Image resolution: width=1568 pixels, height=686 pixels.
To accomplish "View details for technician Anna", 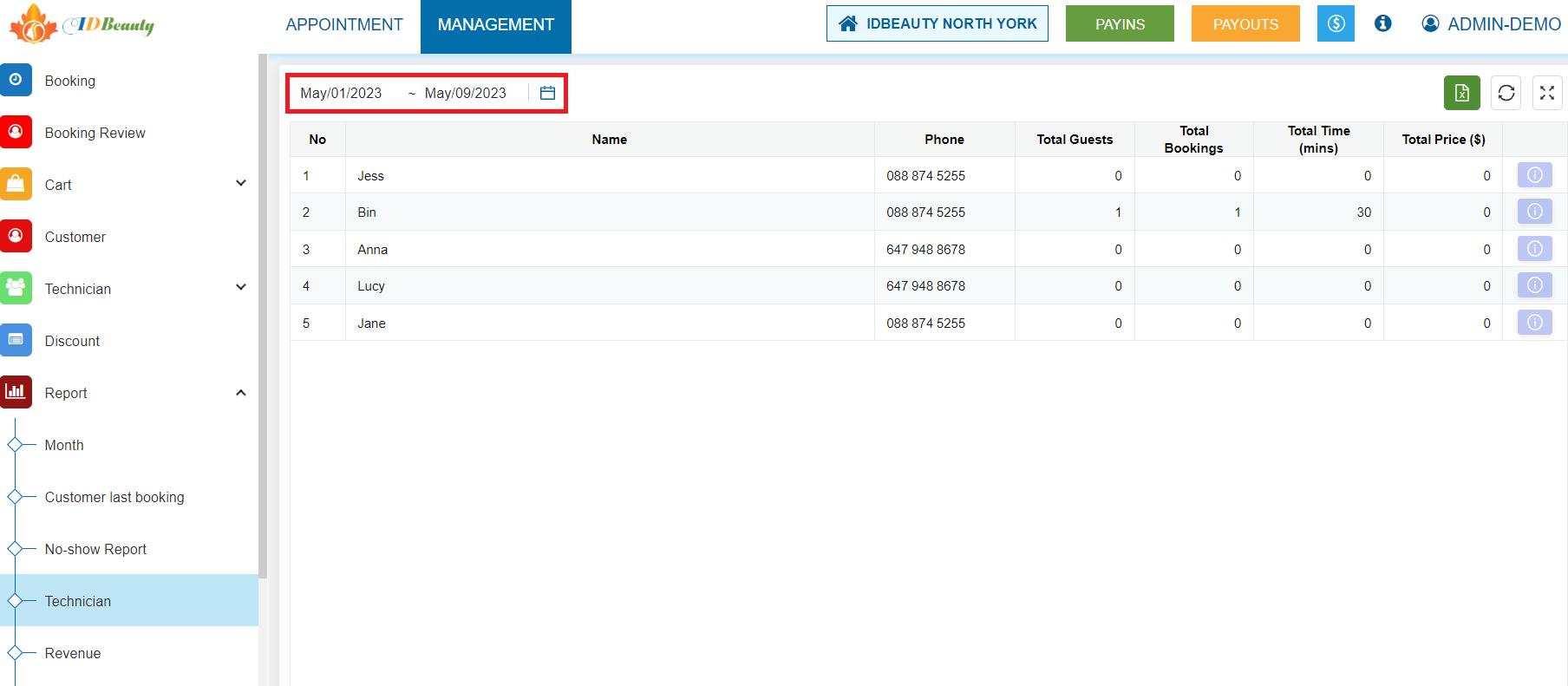I will (x=1535, y=249).
